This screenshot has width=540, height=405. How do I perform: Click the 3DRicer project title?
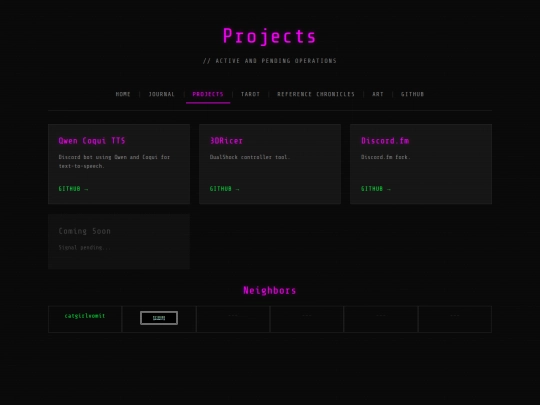[226, 141]
